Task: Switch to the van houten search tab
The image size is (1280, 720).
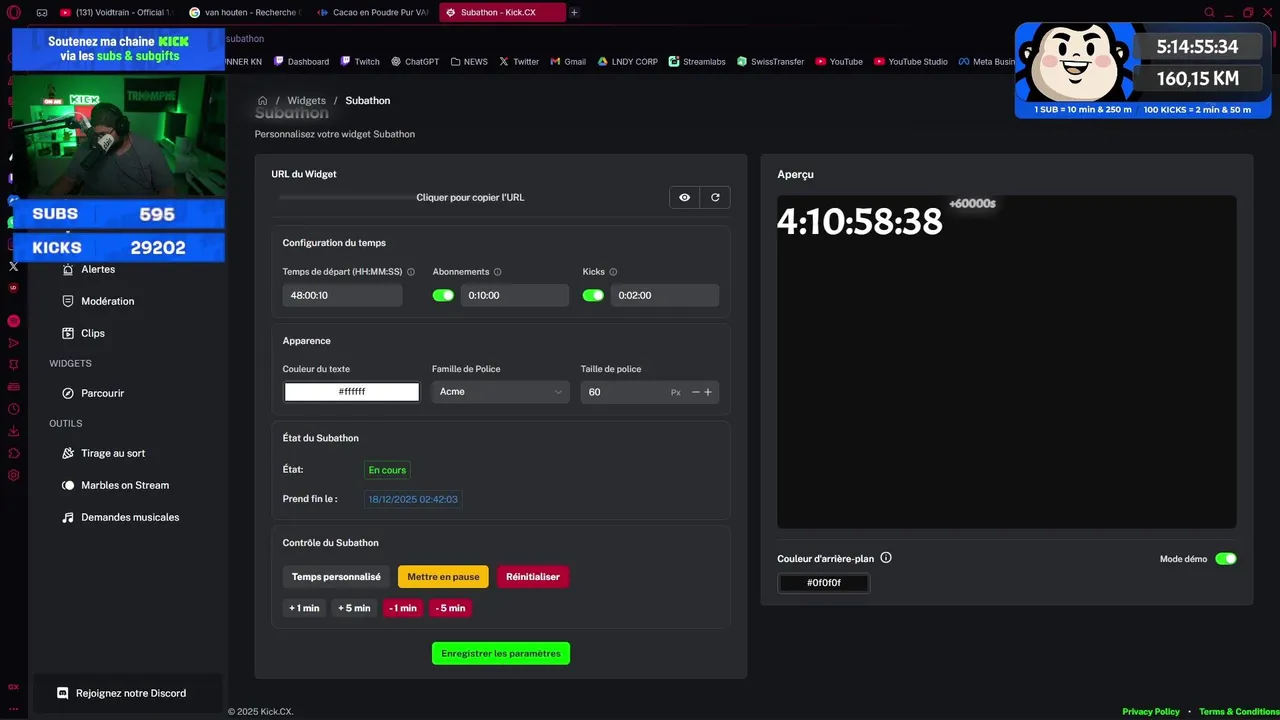Action: pyautogui.click(x=245, y=13)
